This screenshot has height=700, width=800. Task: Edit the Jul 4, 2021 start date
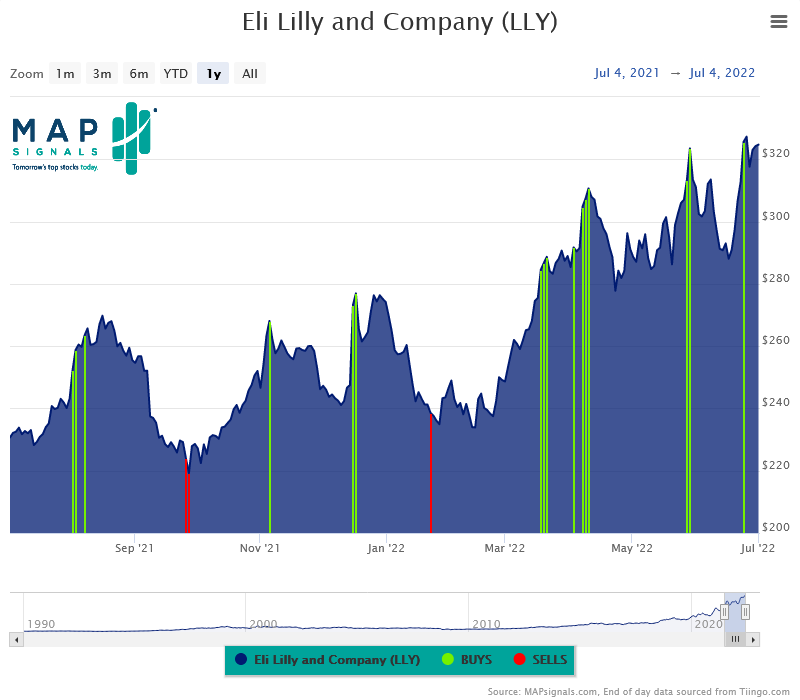[627, 73]
